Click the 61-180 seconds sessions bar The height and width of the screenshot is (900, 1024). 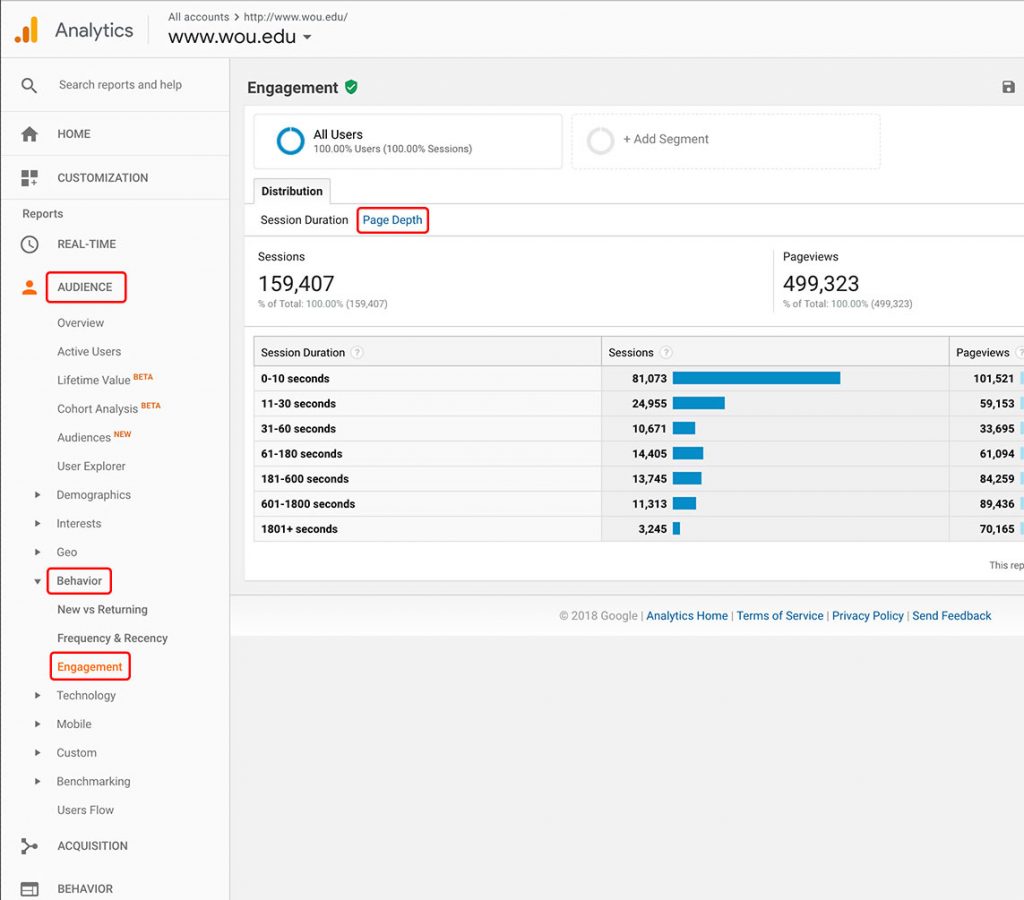(x=688, y=453)
